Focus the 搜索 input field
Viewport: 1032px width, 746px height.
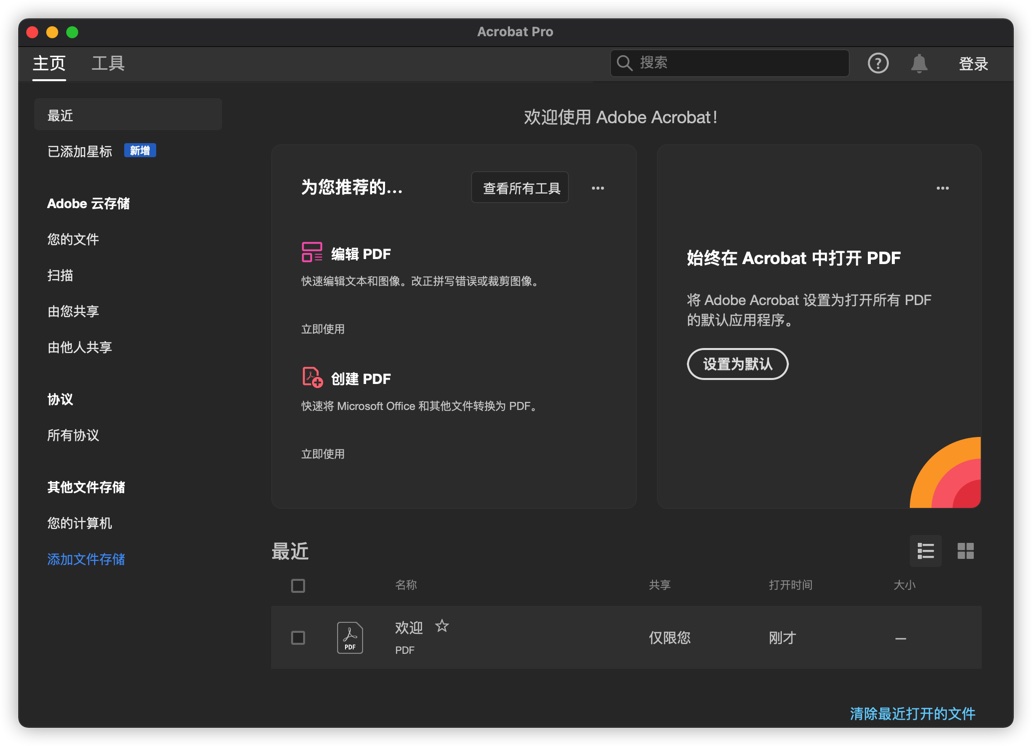click(729, 63)
